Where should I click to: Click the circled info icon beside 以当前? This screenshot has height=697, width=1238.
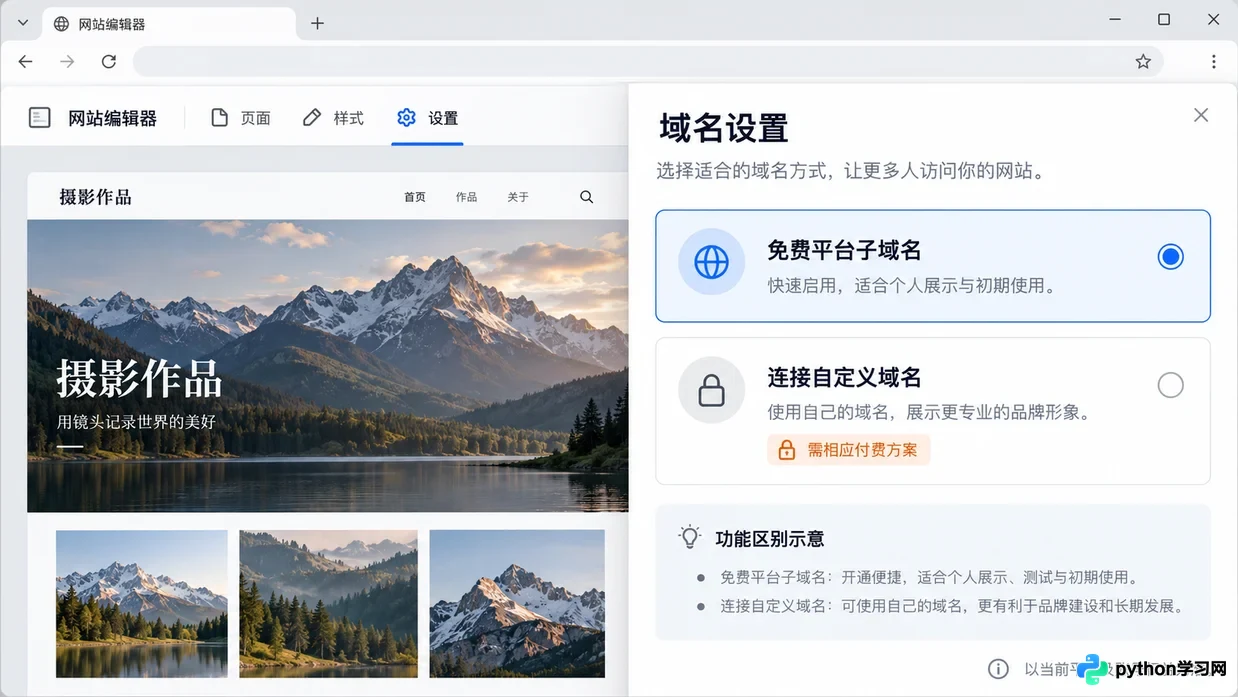998,669
